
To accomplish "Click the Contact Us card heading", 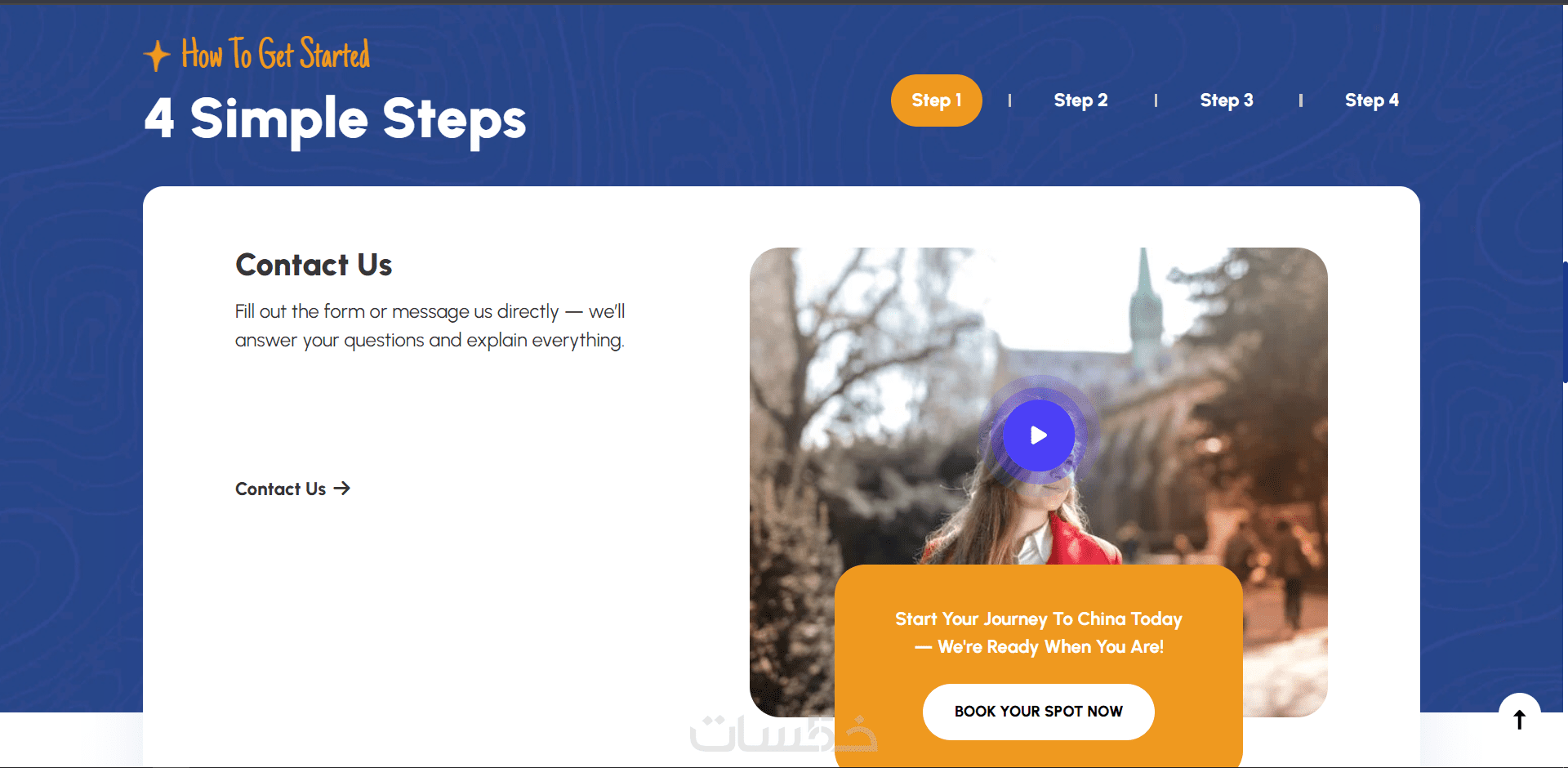I will click(x=314, y=265).
